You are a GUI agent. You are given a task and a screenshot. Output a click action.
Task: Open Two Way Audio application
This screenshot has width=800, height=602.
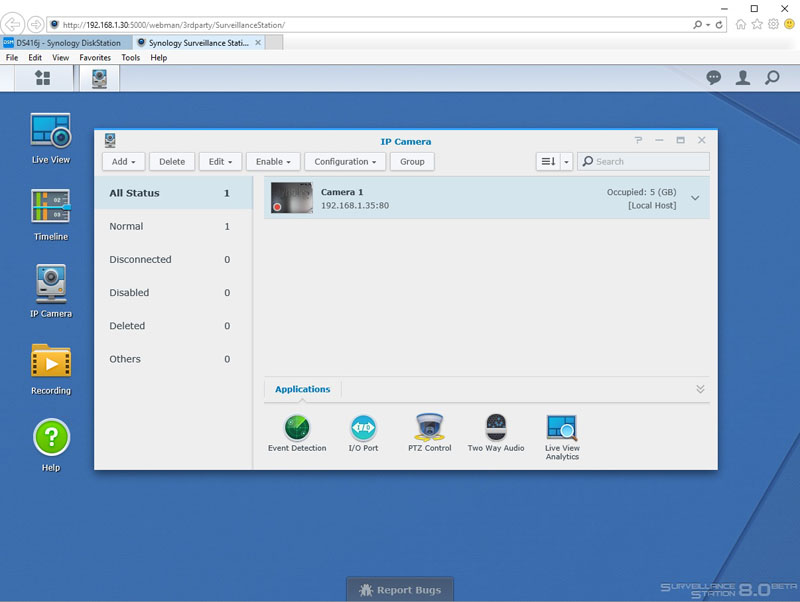pyautogui.click(x=496, y=428)
